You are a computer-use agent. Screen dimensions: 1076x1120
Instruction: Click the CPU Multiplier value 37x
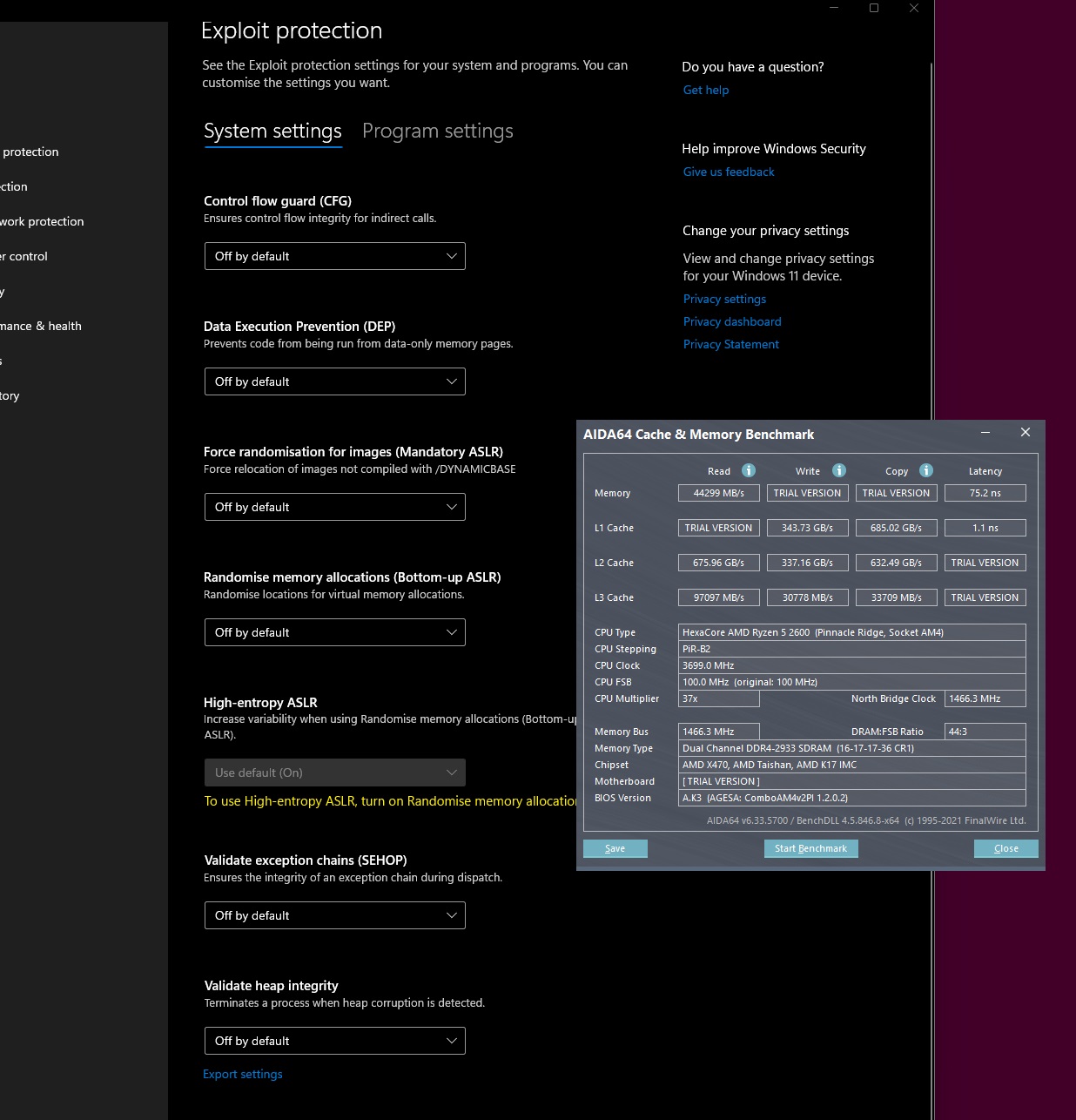[719, 698]
